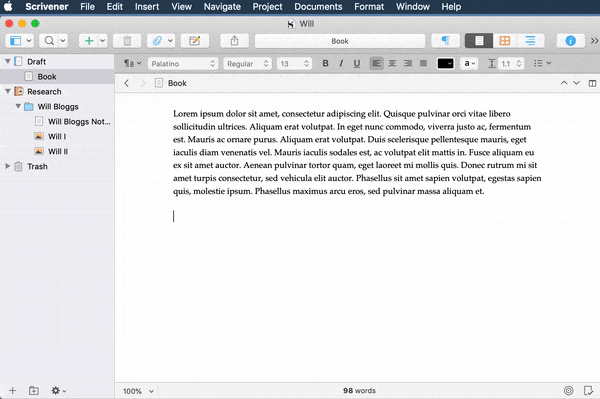Click the document notes footer icon
600x399 pixels.
click(588, 391)
